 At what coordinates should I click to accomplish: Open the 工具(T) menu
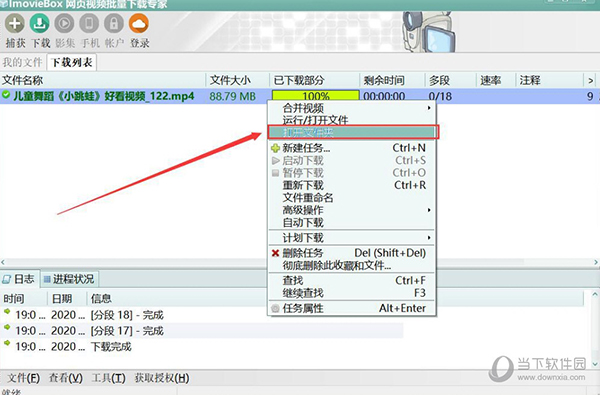[109, 378]
